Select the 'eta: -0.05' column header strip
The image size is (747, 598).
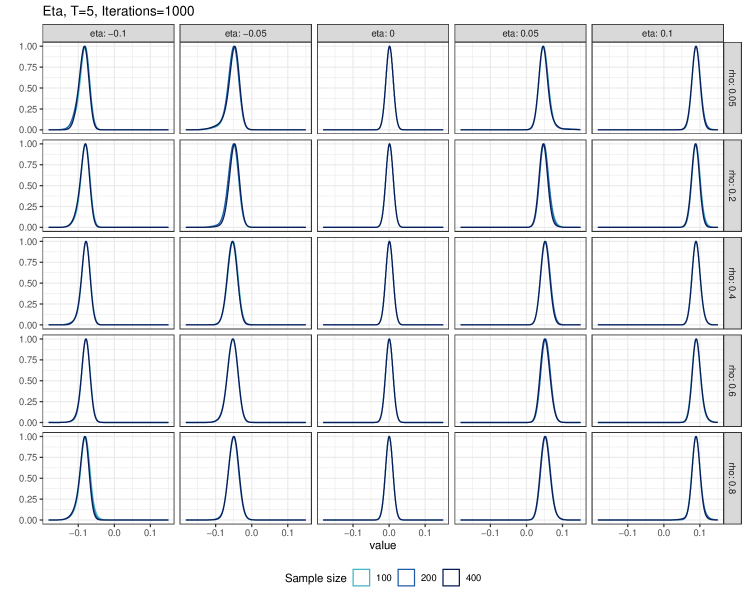(x=245, y=33)
